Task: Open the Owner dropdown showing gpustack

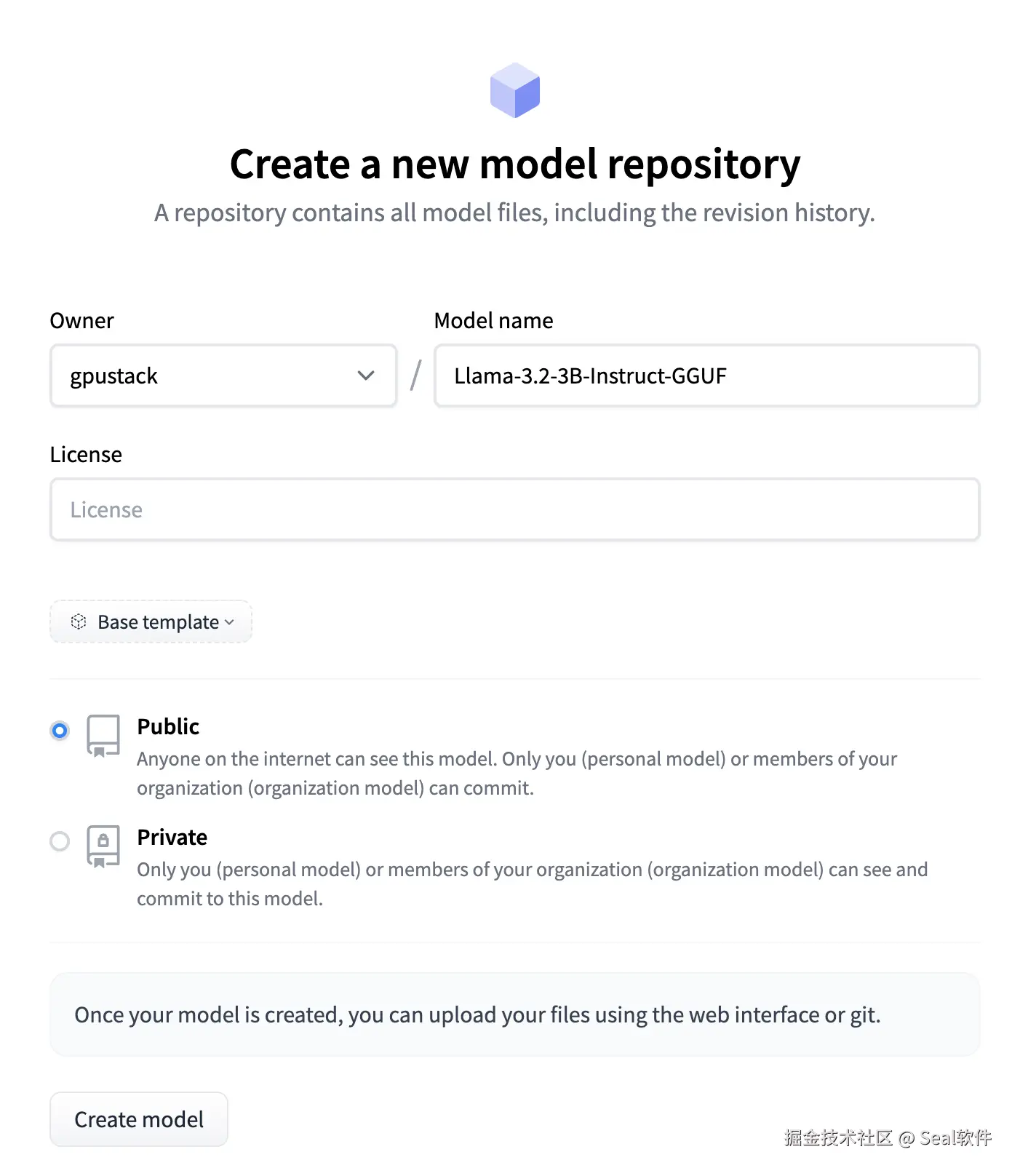Action: (223, 376)
